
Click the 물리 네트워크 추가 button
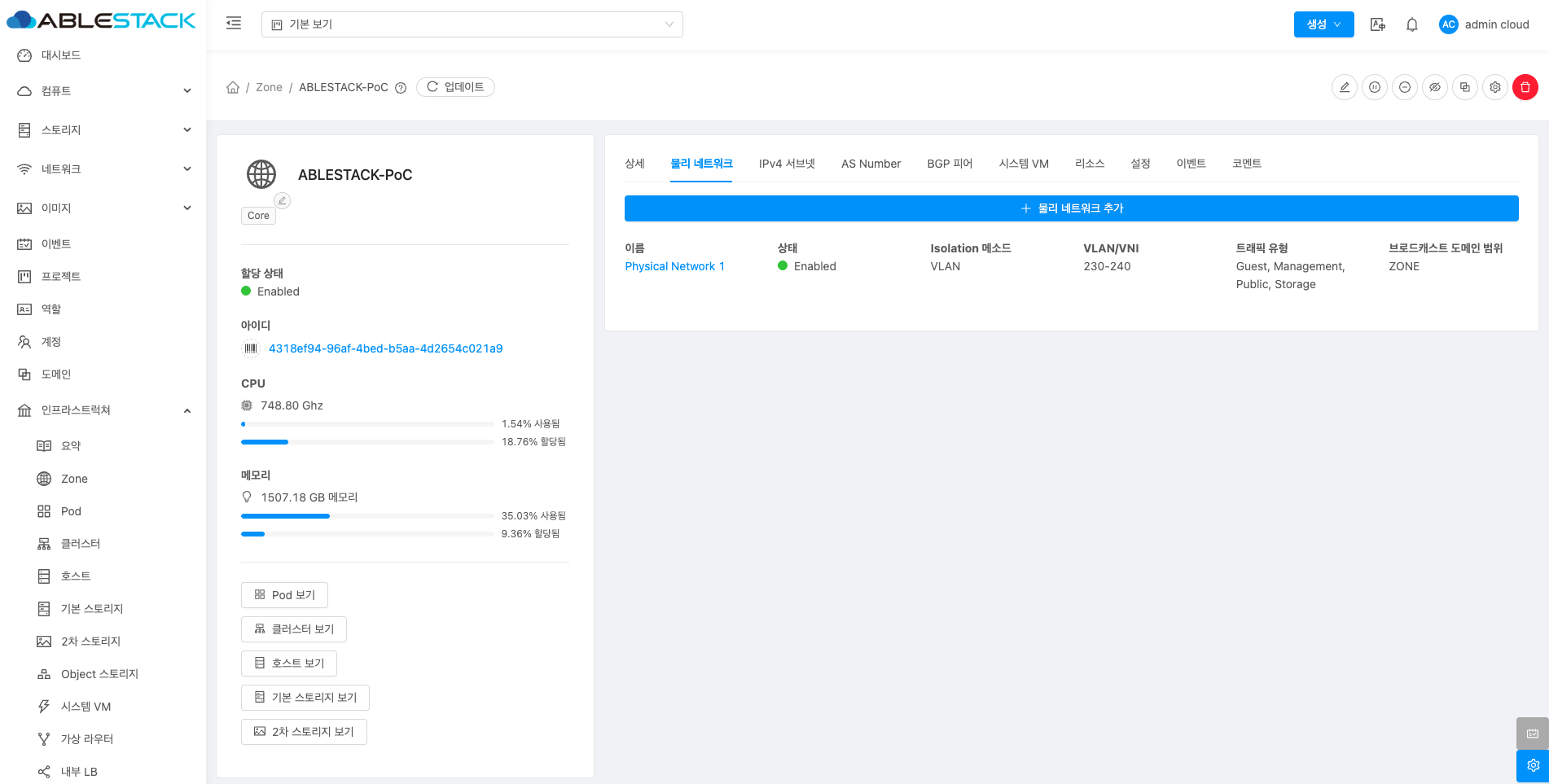coord(1071,208)
